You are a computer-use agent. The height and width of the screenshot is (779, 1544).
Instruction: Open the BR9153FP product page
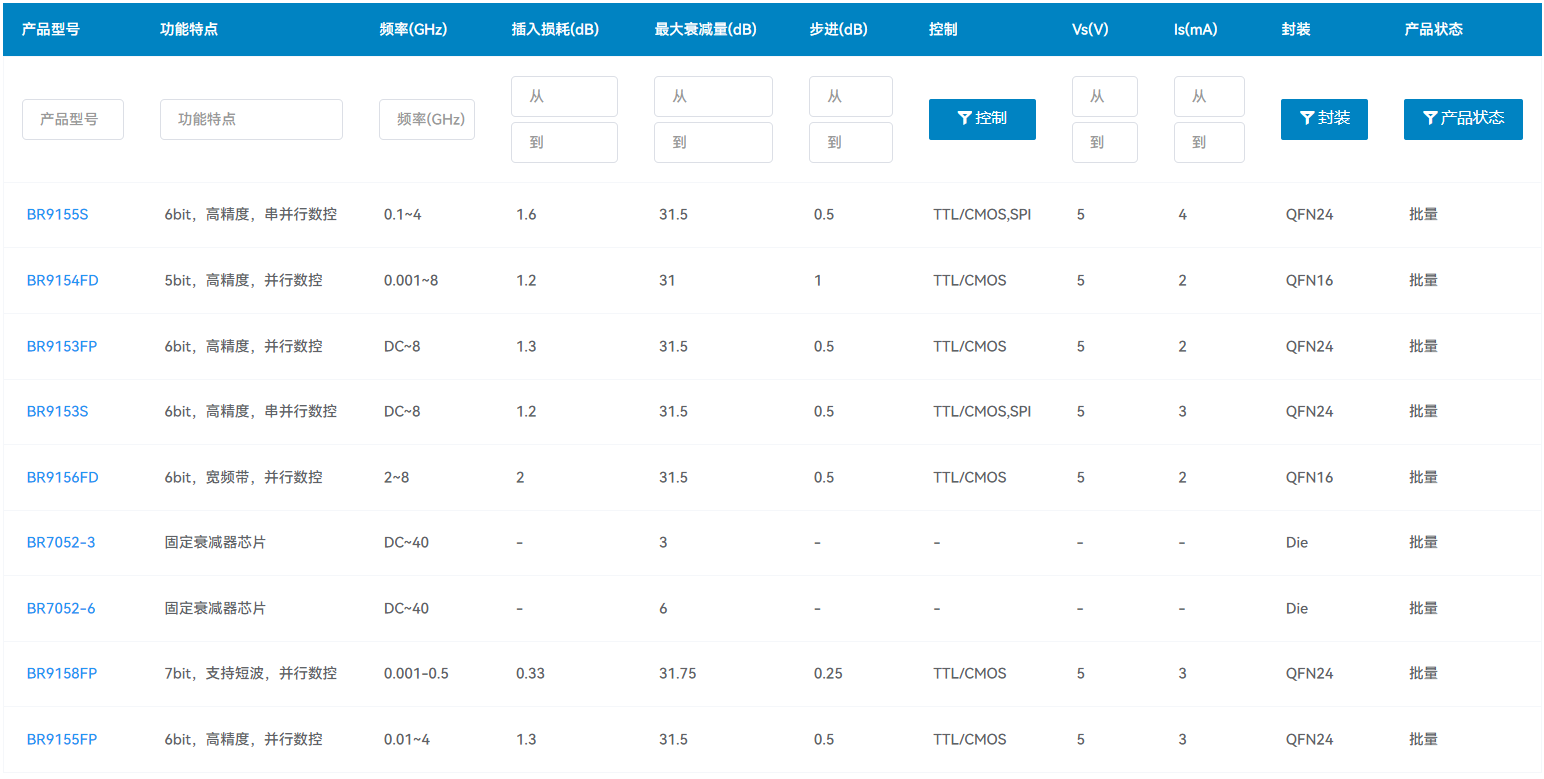coord(61,346)
